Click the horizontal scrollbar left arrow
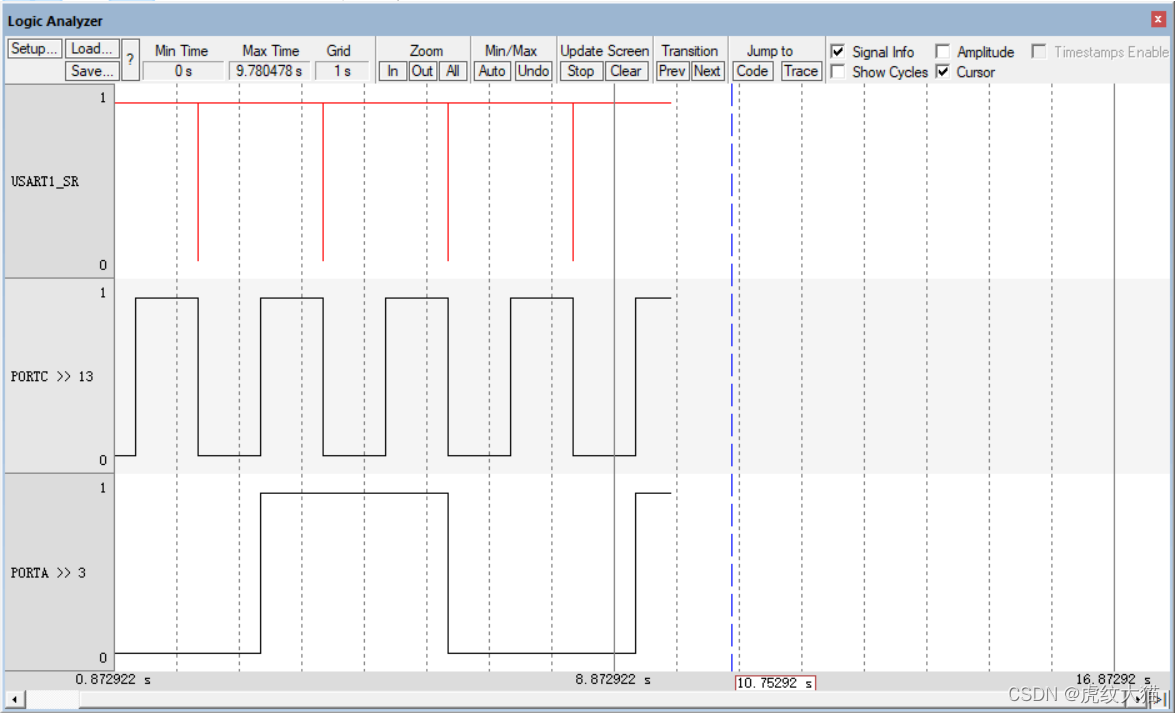The height and width of the screenshot is (713, 1175). [14, 699]
